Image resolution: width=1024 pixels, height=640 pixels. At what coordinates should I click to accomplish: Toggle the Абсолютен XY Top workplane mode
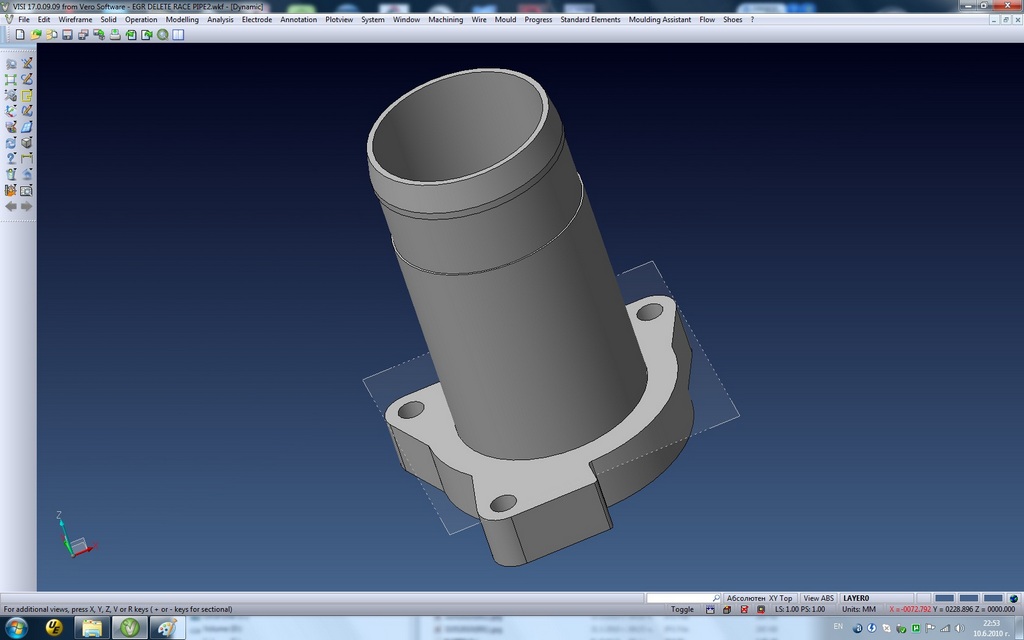[x=759, y=598]
